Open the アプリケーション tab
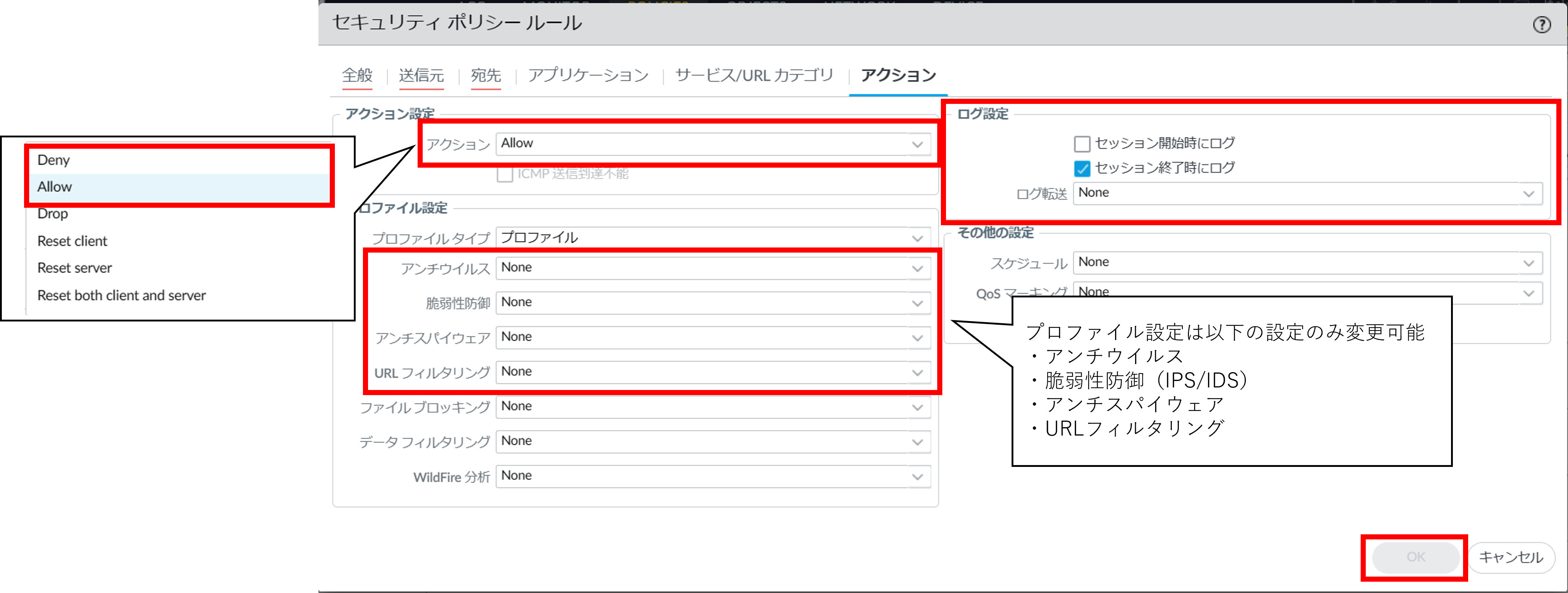1568x593 pixels. pos(588,75)
